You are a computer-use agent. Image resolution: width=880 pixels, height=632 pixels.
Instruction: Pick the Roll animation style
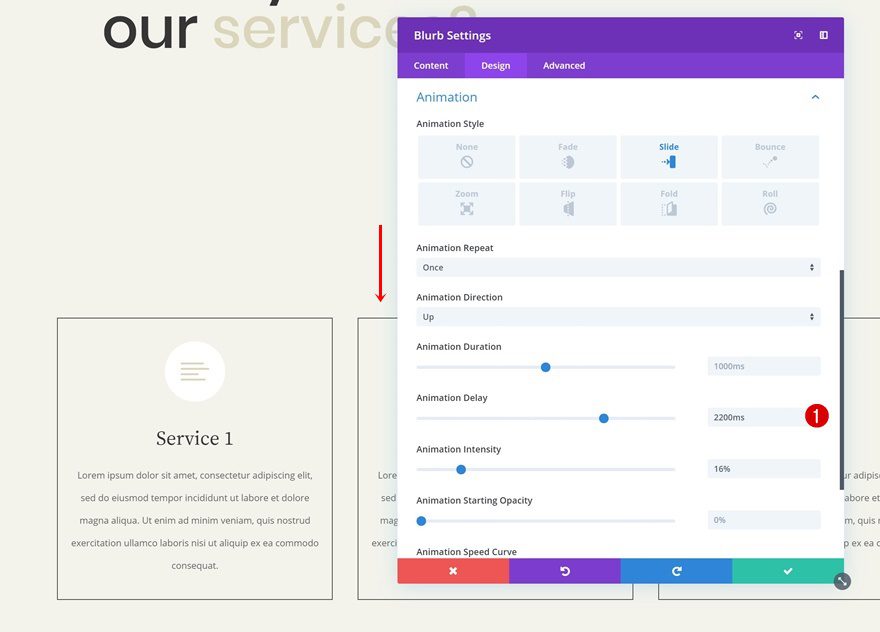click(770, 204)
